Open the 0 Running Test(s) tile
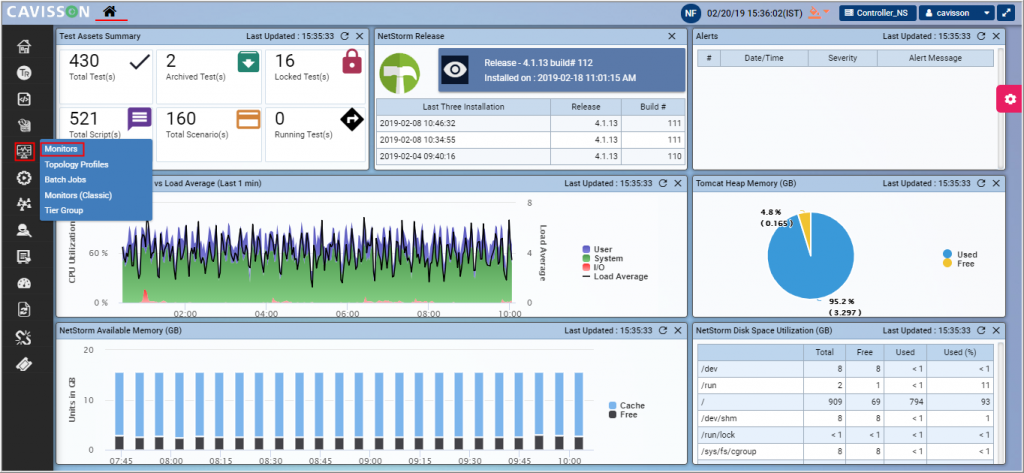Image resolution: width=1024 pixels, height=473 pixels. click(x=315, y=133)
